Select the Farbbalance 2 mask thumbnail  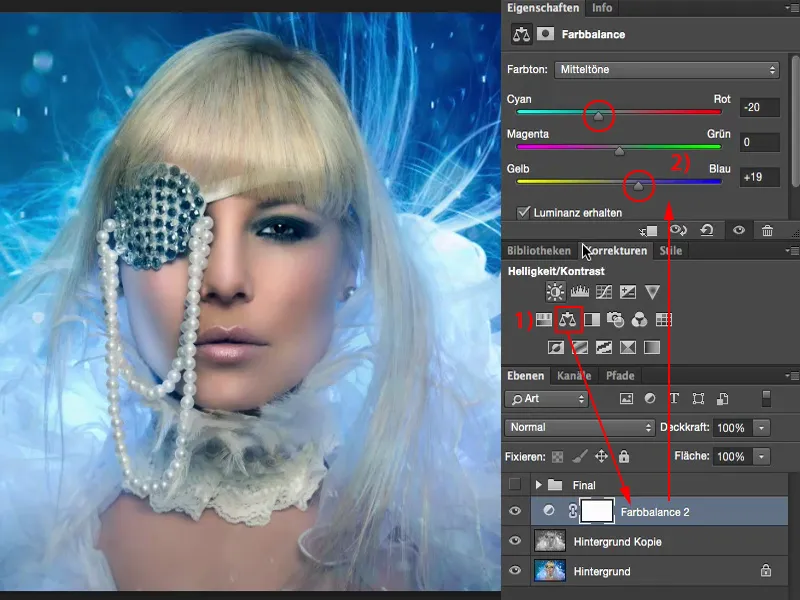(x=597, y=511)
